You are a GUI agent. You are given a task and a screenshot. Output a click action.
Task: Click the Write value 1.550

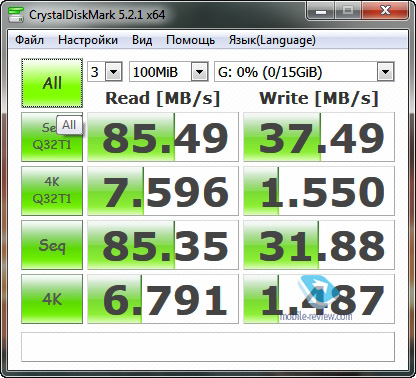(x=319, y=191)
